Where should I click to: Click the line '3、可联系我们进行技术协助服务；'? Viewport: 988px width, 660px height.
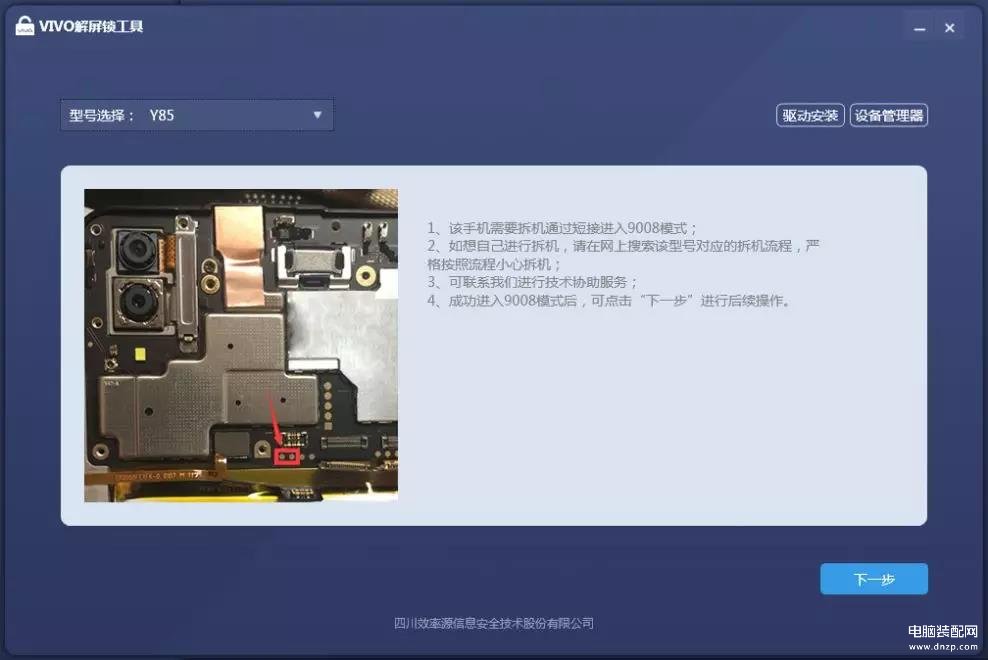pos(532,282)
